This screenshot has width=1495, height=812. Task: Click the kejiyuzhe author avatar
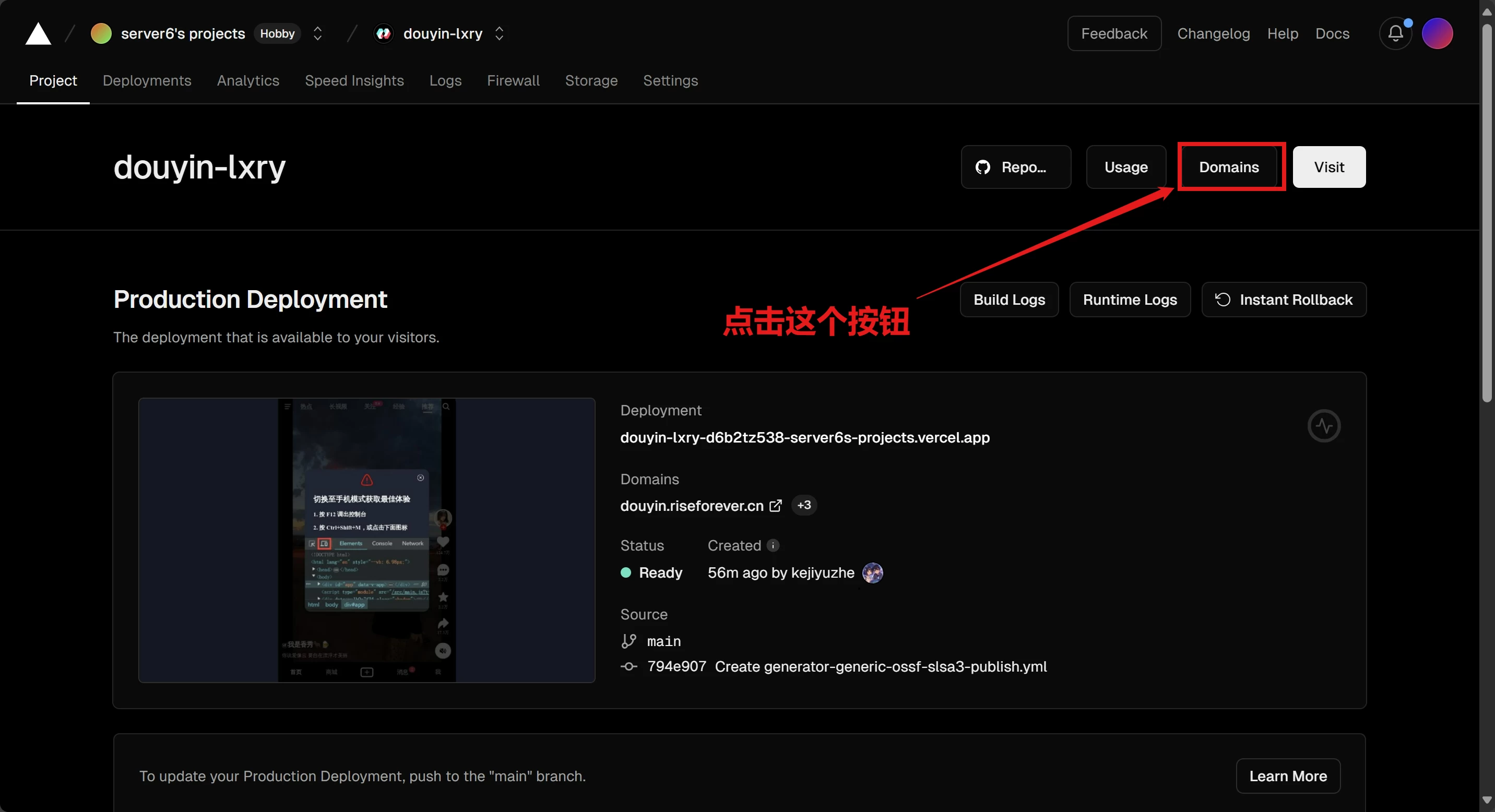(x=872, y=573)
